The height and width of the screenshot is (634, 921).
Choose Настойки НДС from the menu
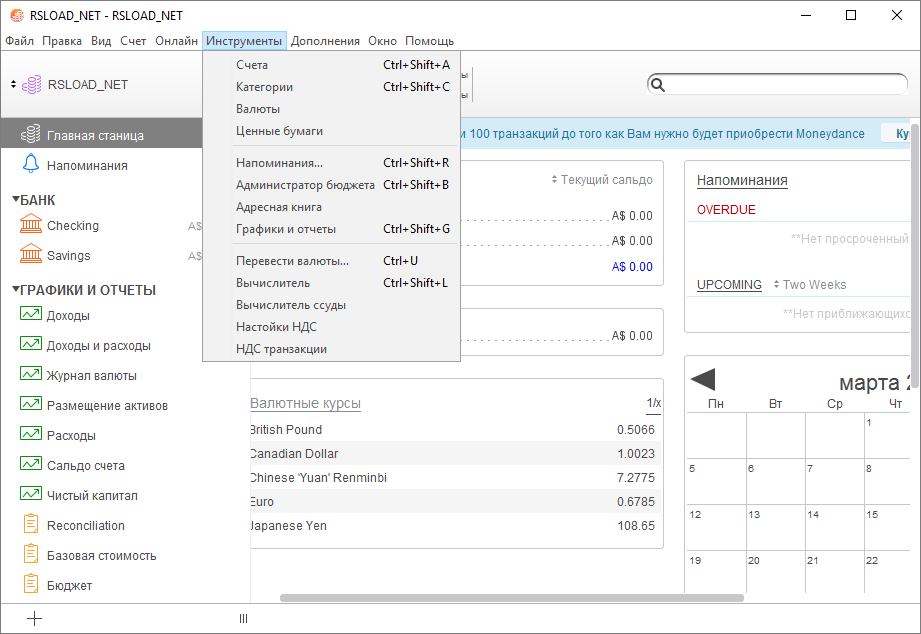(x=331, y=327)
